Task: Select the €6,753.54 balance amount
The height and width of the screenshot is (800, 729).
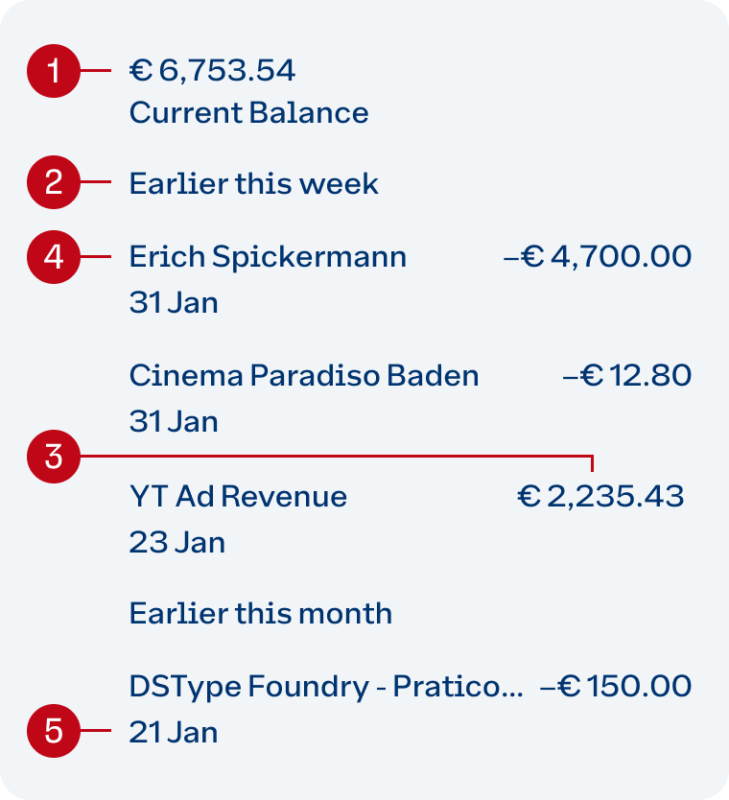Action: (212, 71)
